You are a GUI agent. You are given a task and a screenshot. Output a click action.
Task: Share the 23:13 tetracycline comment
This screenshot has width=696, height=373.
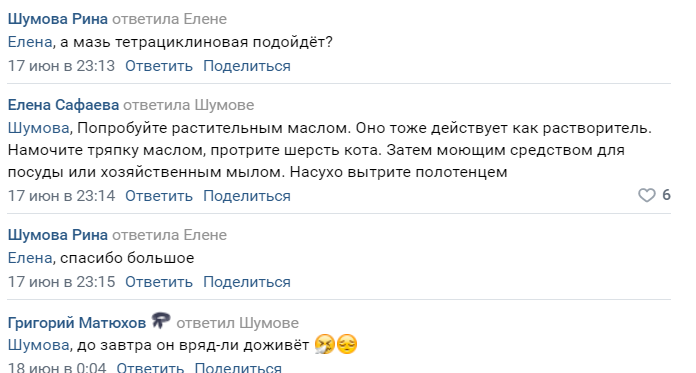pos(247,66)
